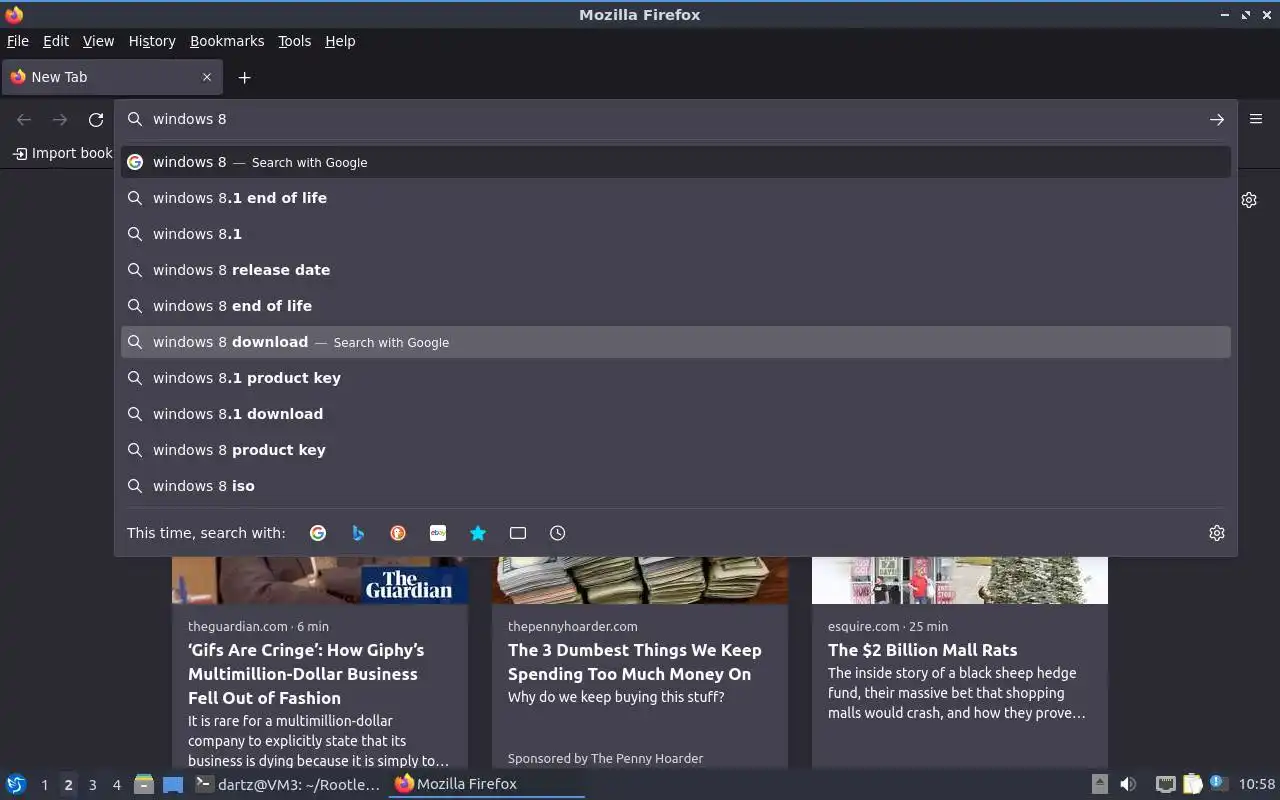
Task: Click the Go arrow in address bar
Action: coord(1217,119)
